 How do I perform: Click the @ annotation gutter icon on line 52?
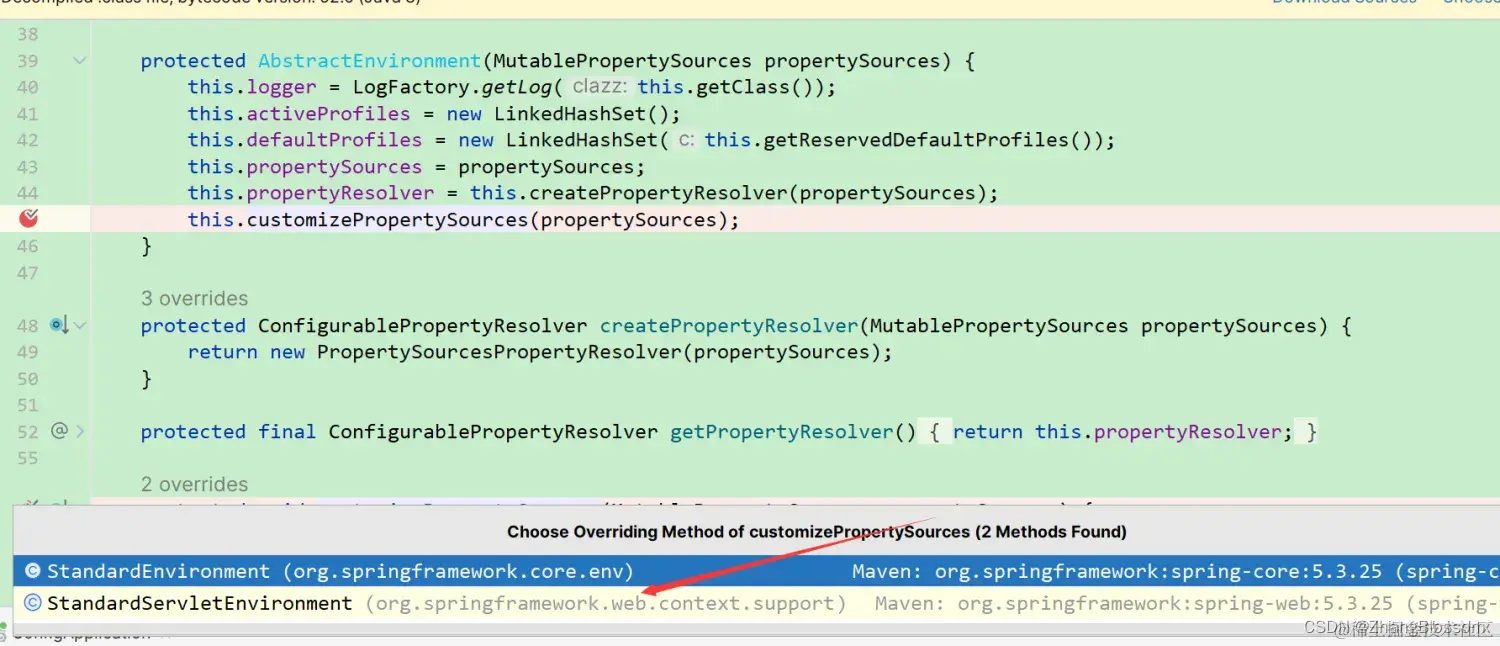pyautogui.click(x=59, y=431)
